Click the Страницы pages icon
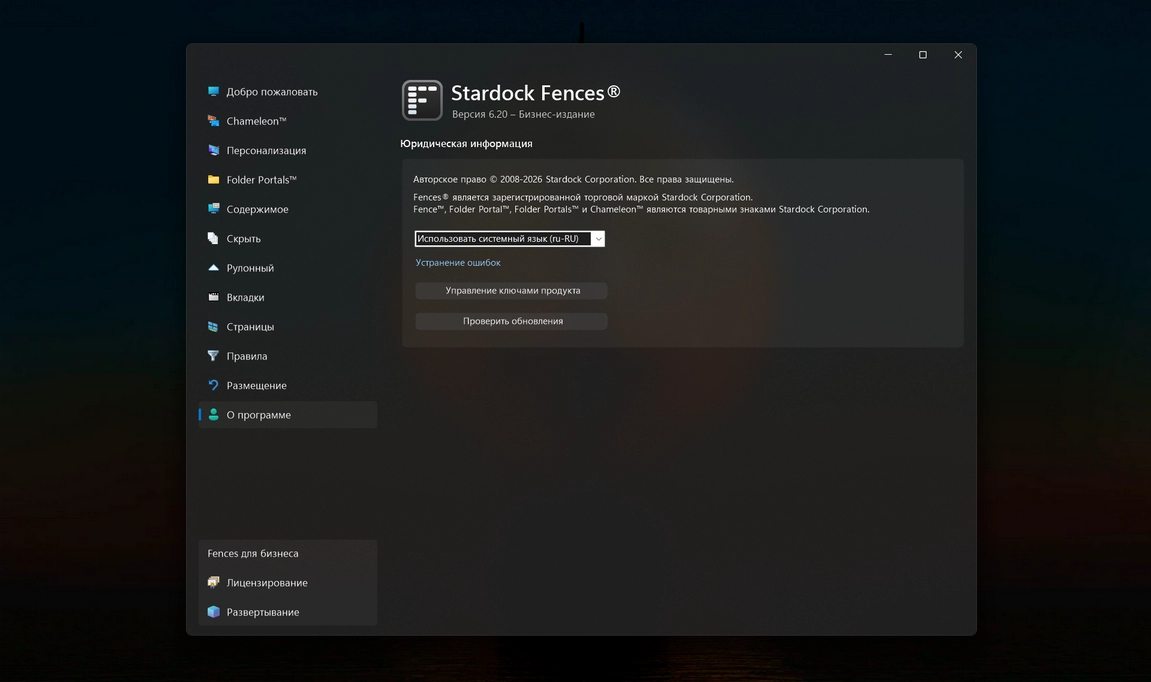Screen dimensions: 1151x682 [214, 327]
